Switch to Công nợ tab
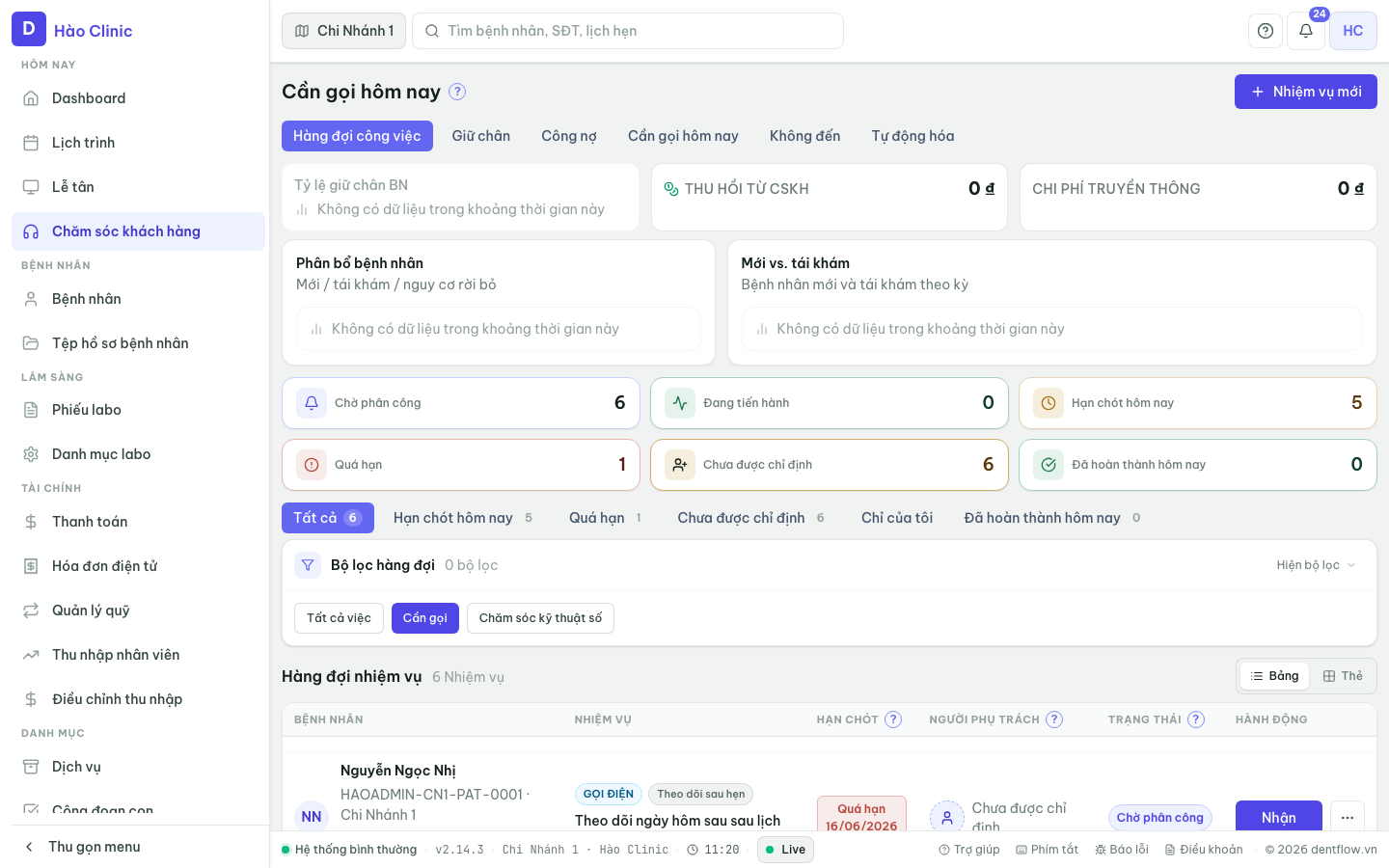Screen dimensions: 1389x868 pos(569,136)
